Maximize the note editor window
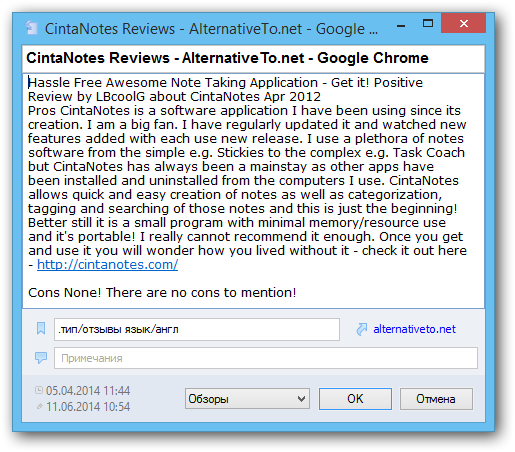The height and width of the screenshot is (452, 515). 428,24
